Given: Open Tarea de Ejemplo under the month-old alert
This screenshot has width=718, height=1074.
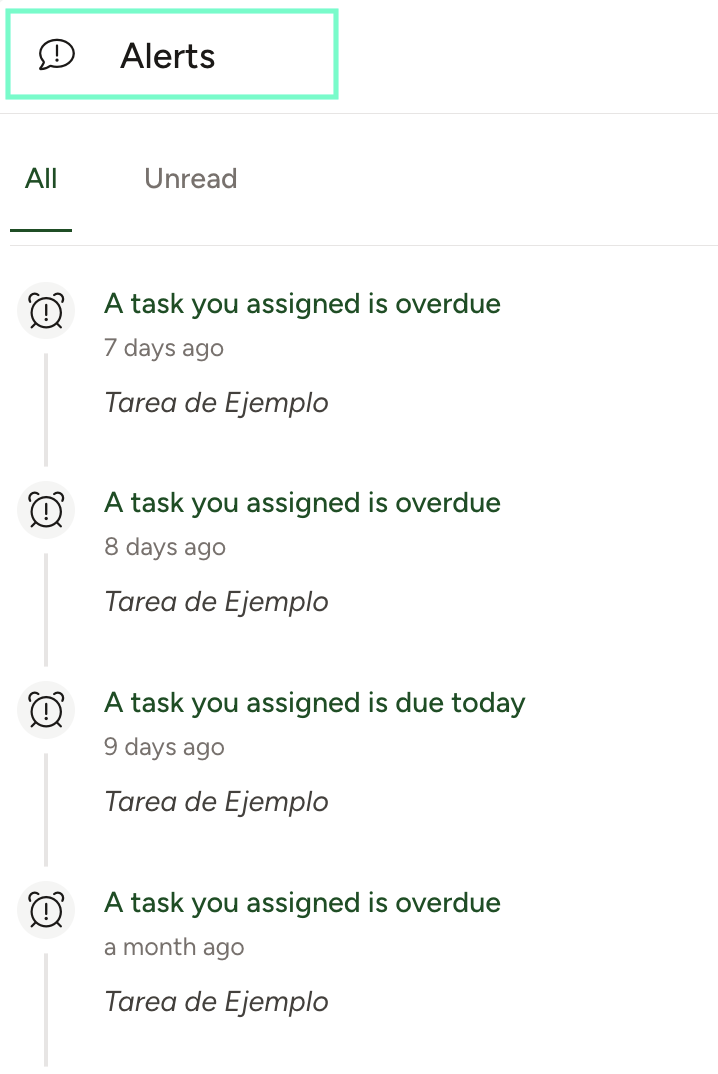Looking at the screenshot, I should [216, 1002].
